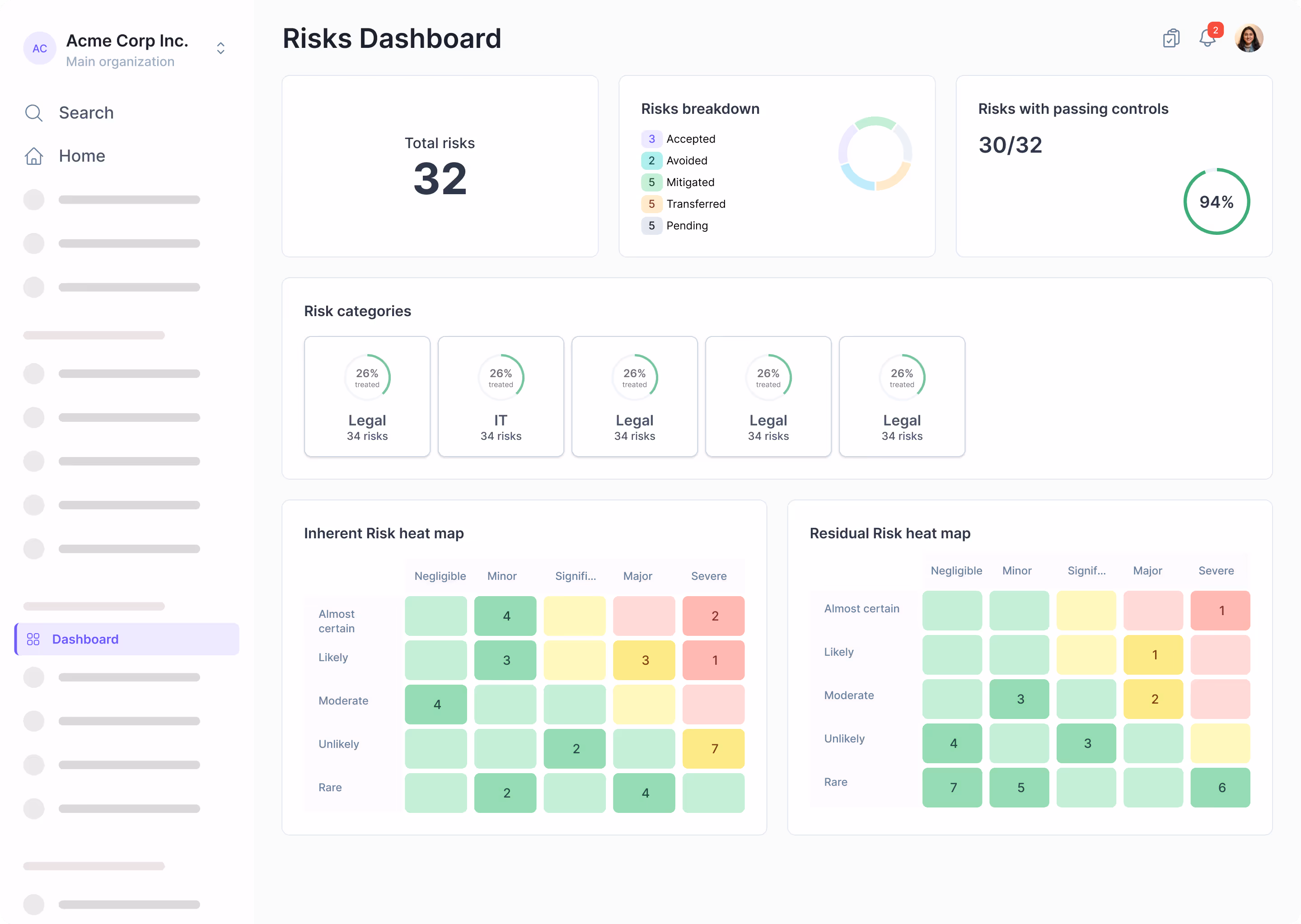Click the Total risks 32 card
Screen dimensions: 1301x924
click(440, 166)
